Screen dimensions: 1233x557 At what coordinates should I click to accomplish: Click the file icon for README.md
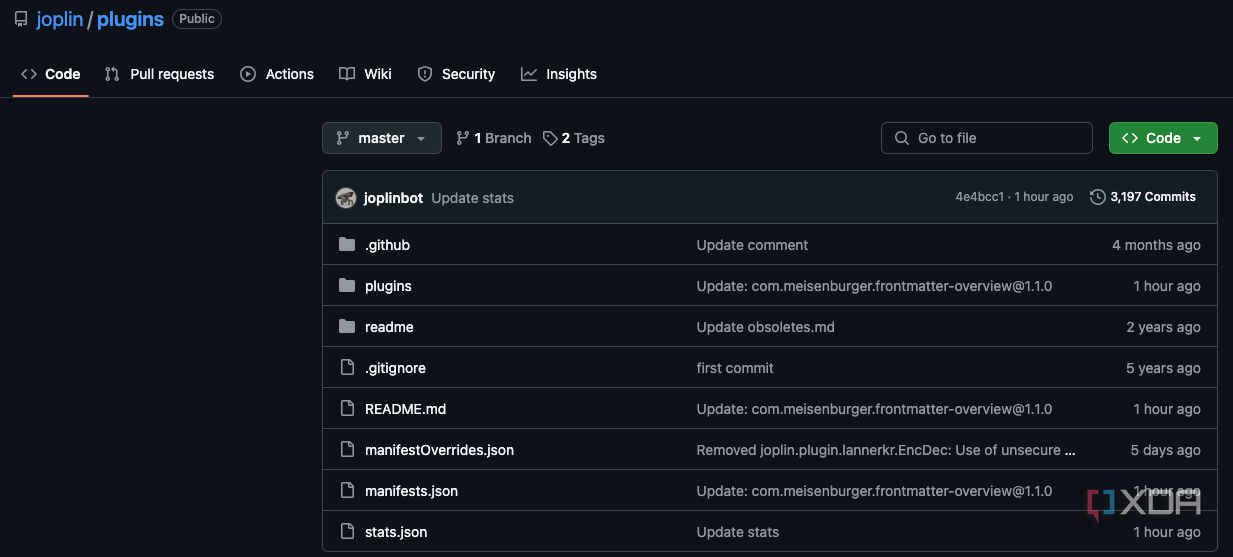coord(347,409)
